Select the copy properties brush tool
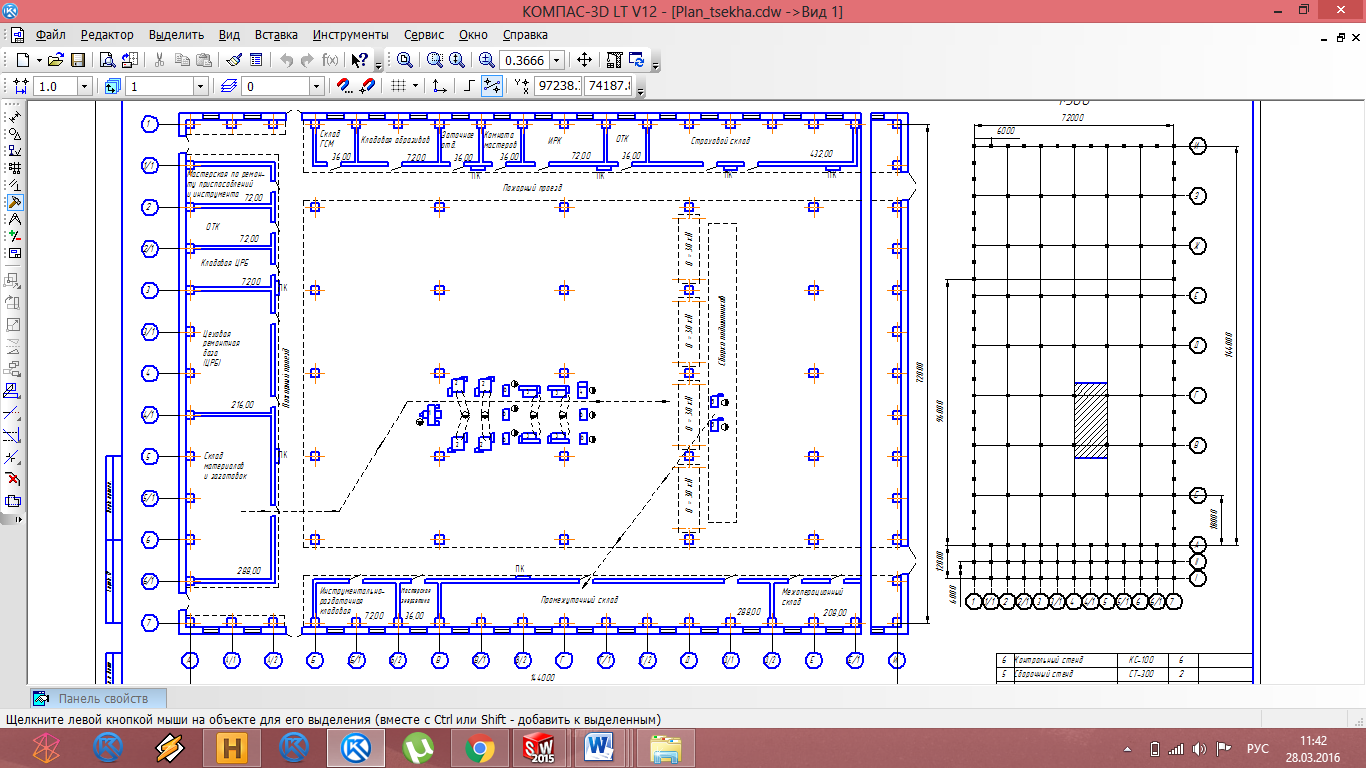 (233, 60)
